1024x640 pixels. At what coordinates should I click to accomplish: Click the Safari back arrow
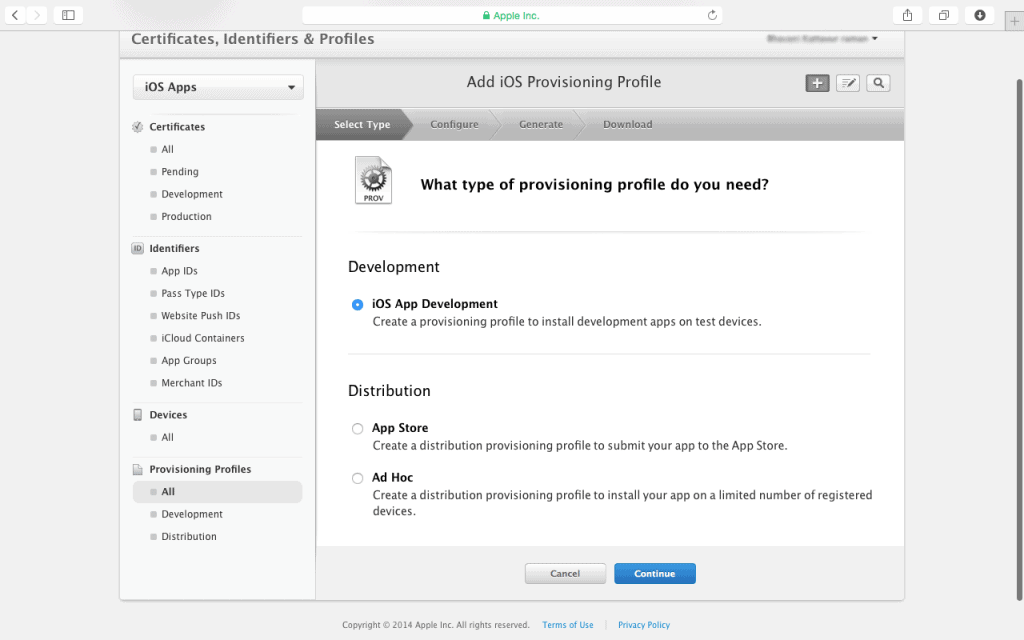tap(15, 15)
